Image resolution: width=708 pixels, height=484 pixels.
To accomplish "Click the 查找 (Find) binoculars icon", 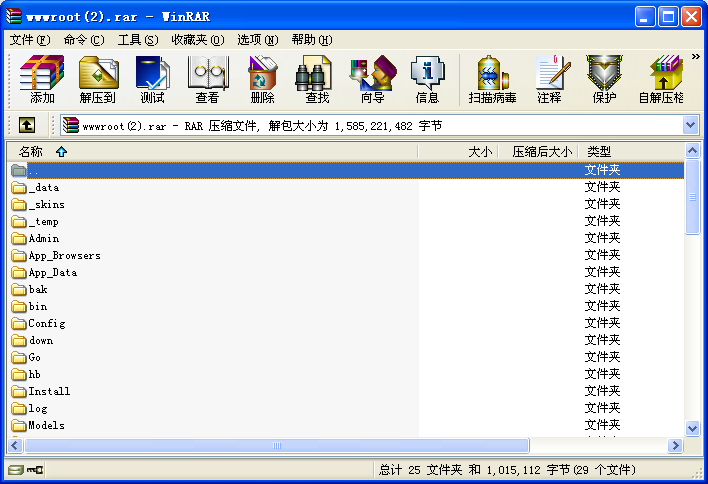I will pos(314,72).
